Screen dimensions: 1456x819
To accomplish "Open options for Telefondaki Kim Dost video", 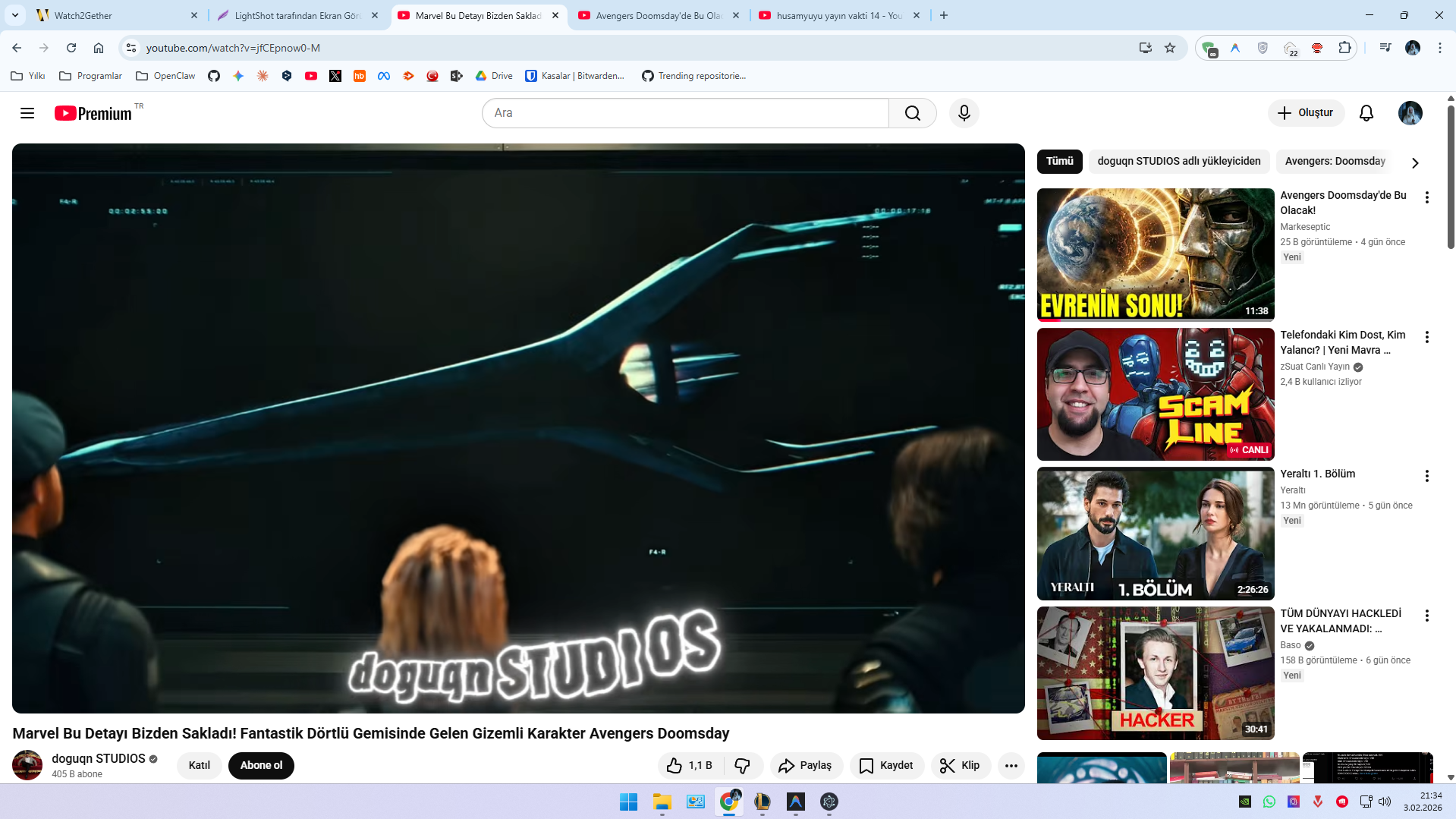I will tap(1427, 337).
